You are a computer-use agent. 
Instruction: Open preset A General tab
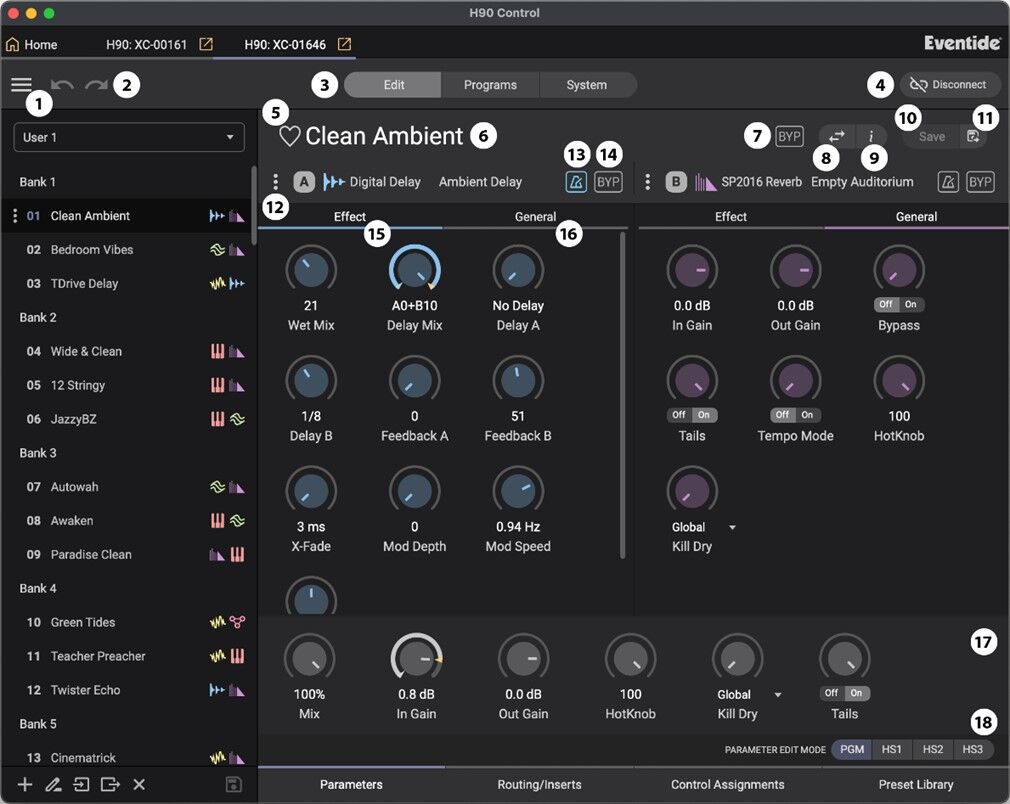(x=535, y=217)
